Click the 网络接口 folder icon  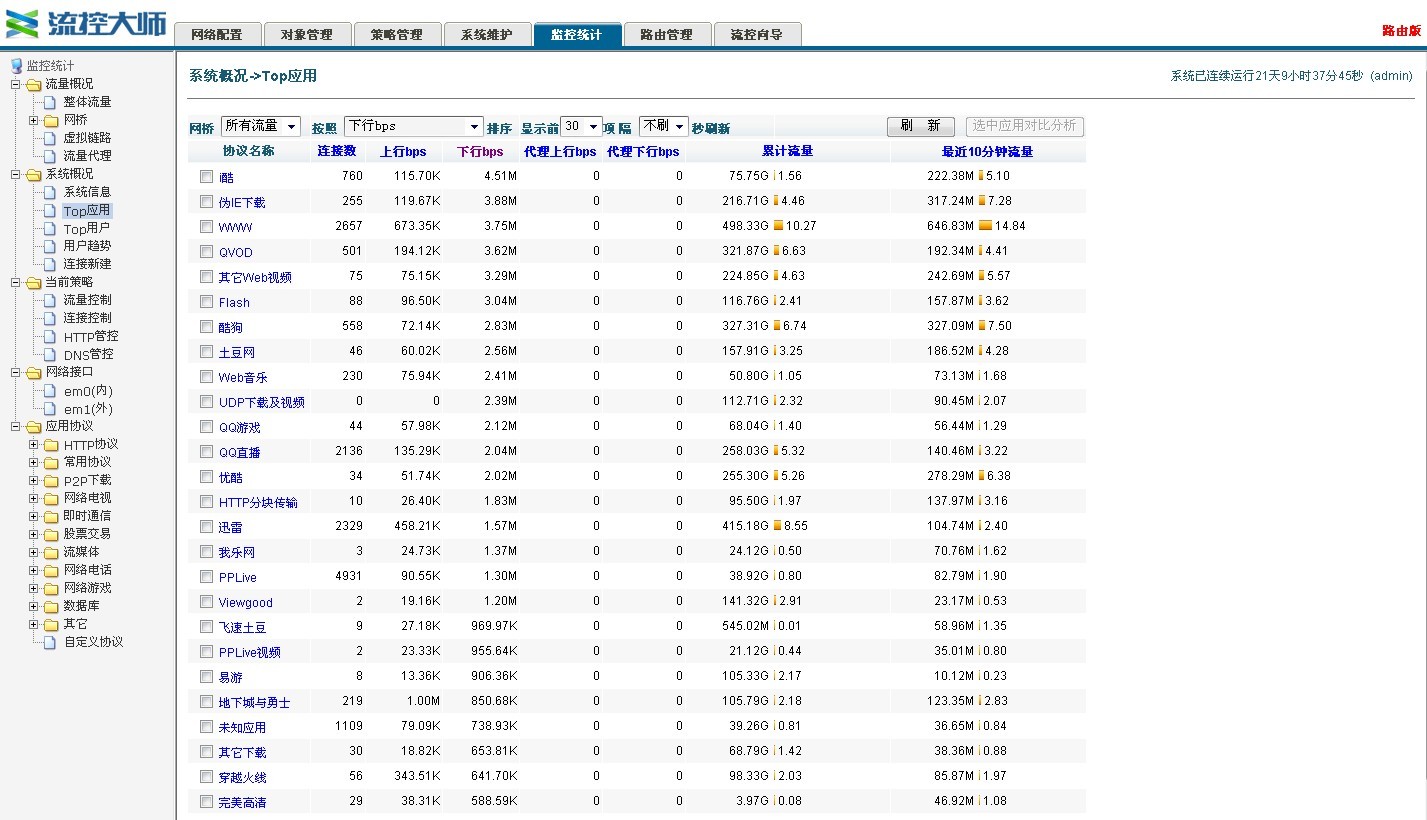[x=34, y=372]
